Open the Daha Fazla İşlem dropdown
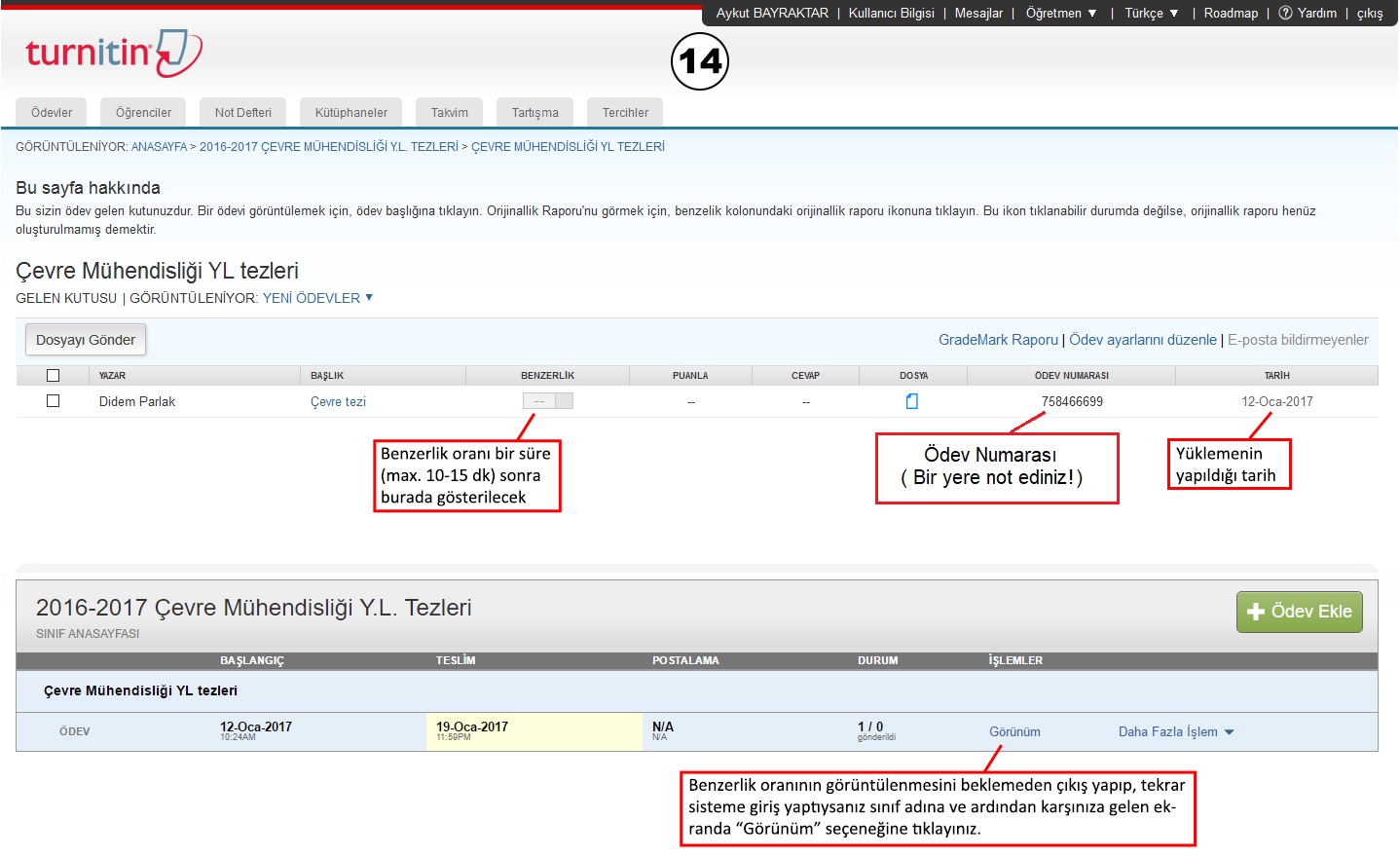This screenshot has height=857, width=1400. 1176,731
